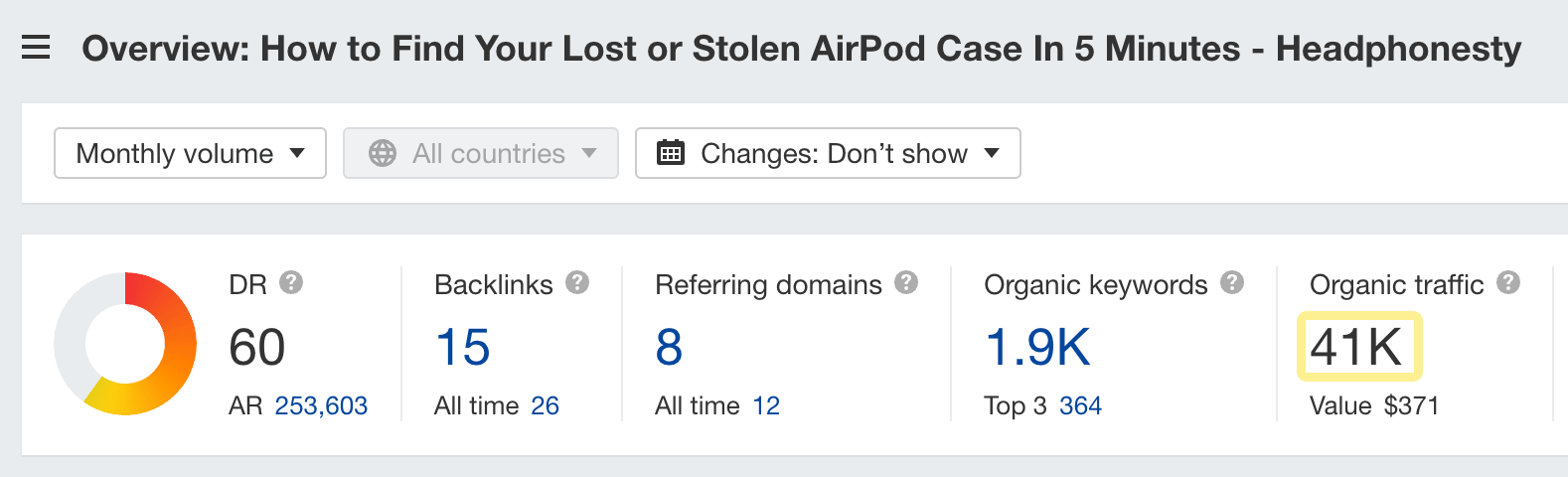Click the all-time backlinks count 26
Image resolution: width=1568 pixels, height=477 pixels.
tap(545, 405)
